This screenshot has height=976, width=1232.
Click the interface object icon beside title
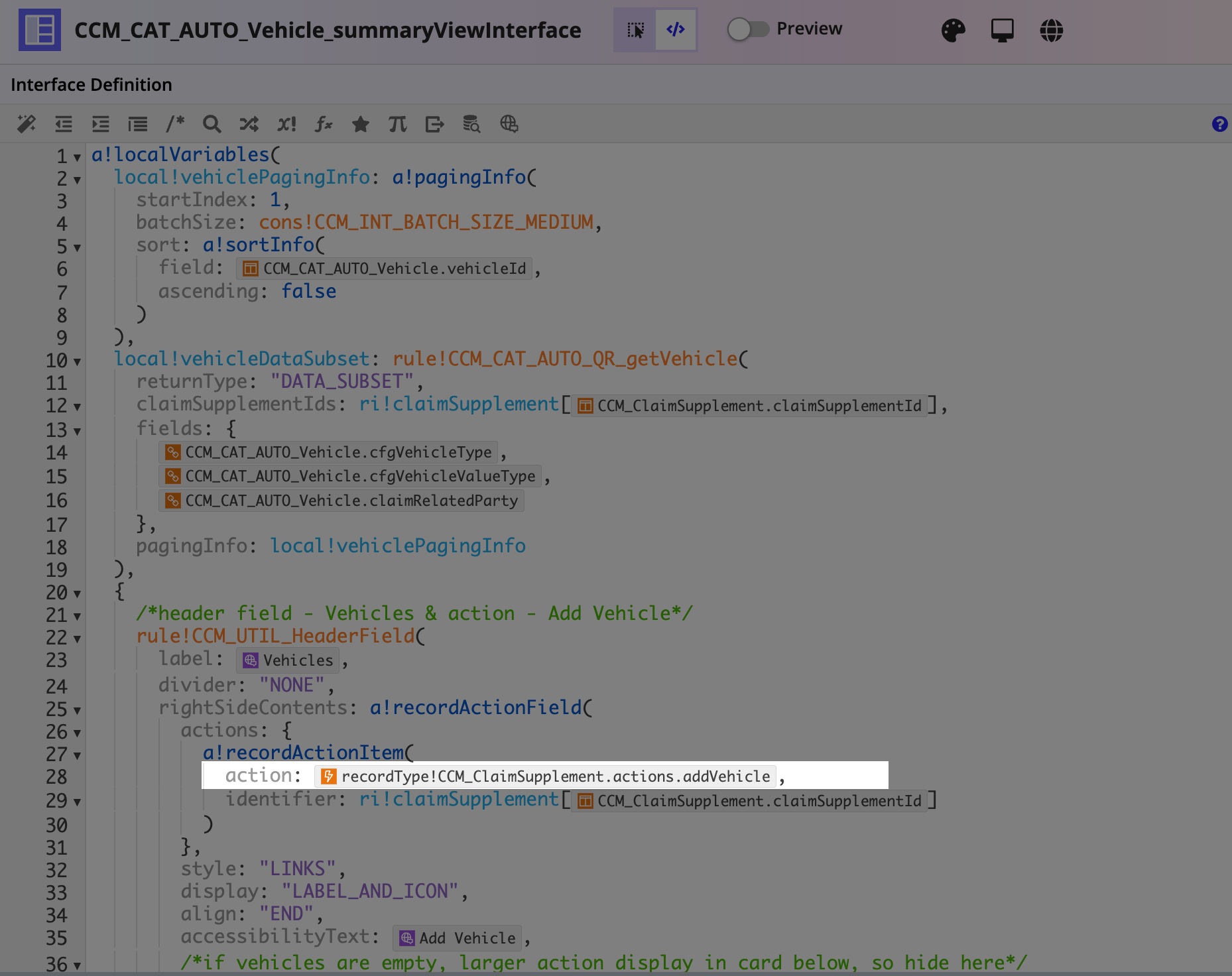pyautogui.click(x=40, y=30)
